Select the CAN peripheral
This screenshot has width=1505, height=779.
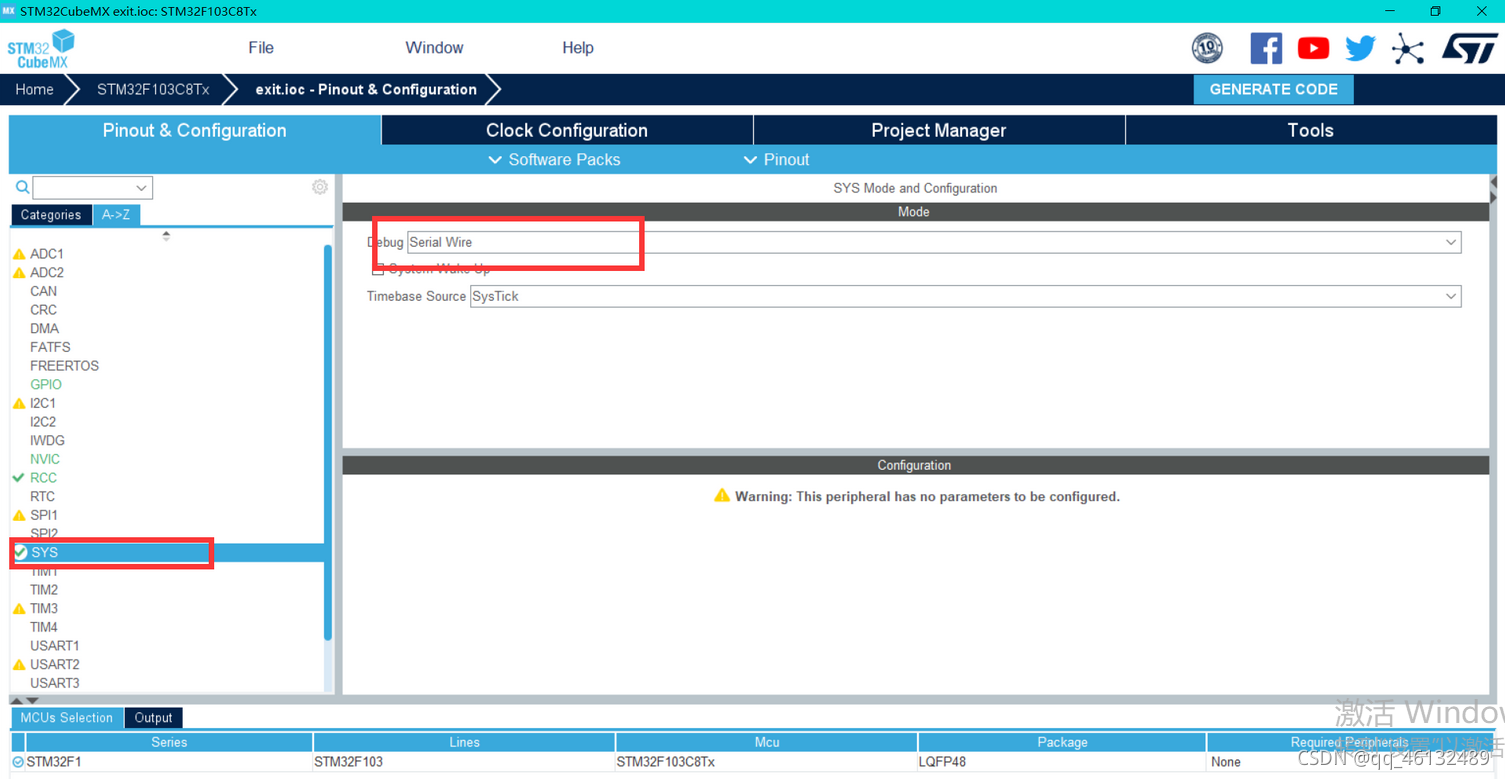[44, 292]
